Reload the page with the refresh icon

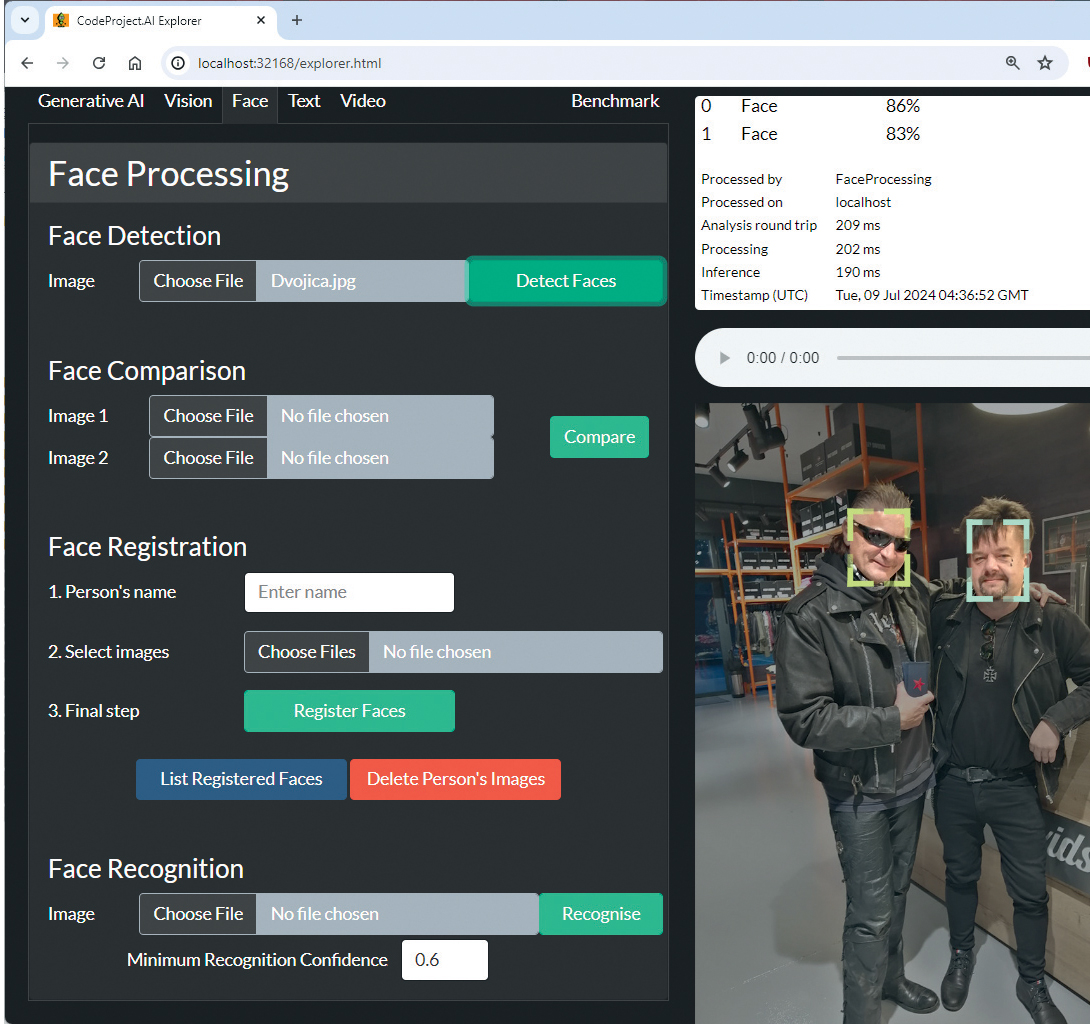click(x=99, y=63)
